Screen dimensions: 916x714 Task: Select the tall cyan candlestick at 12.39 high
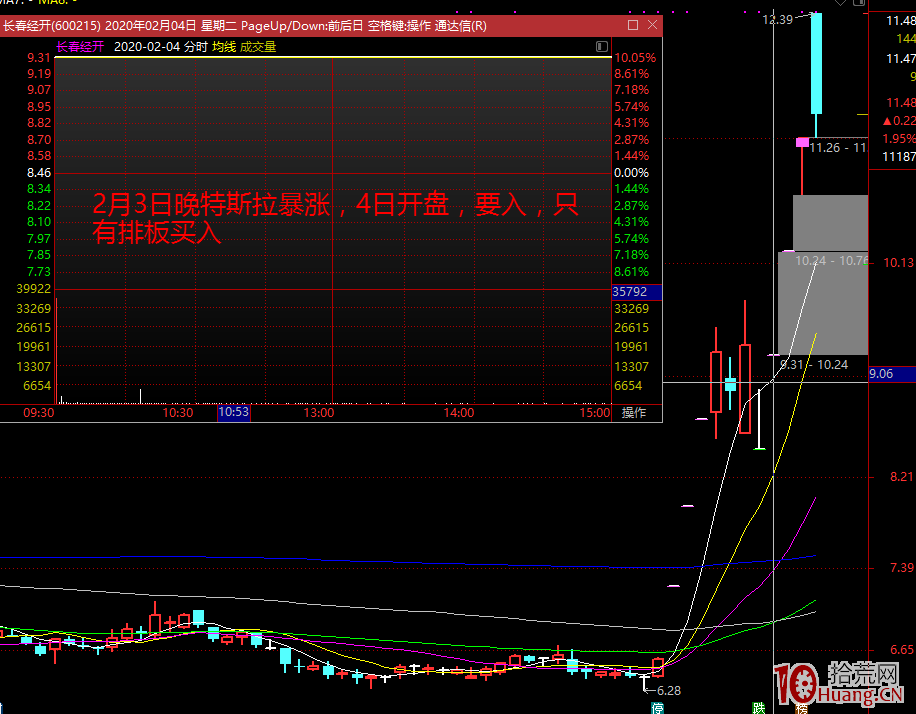click(x=816, y=63)
